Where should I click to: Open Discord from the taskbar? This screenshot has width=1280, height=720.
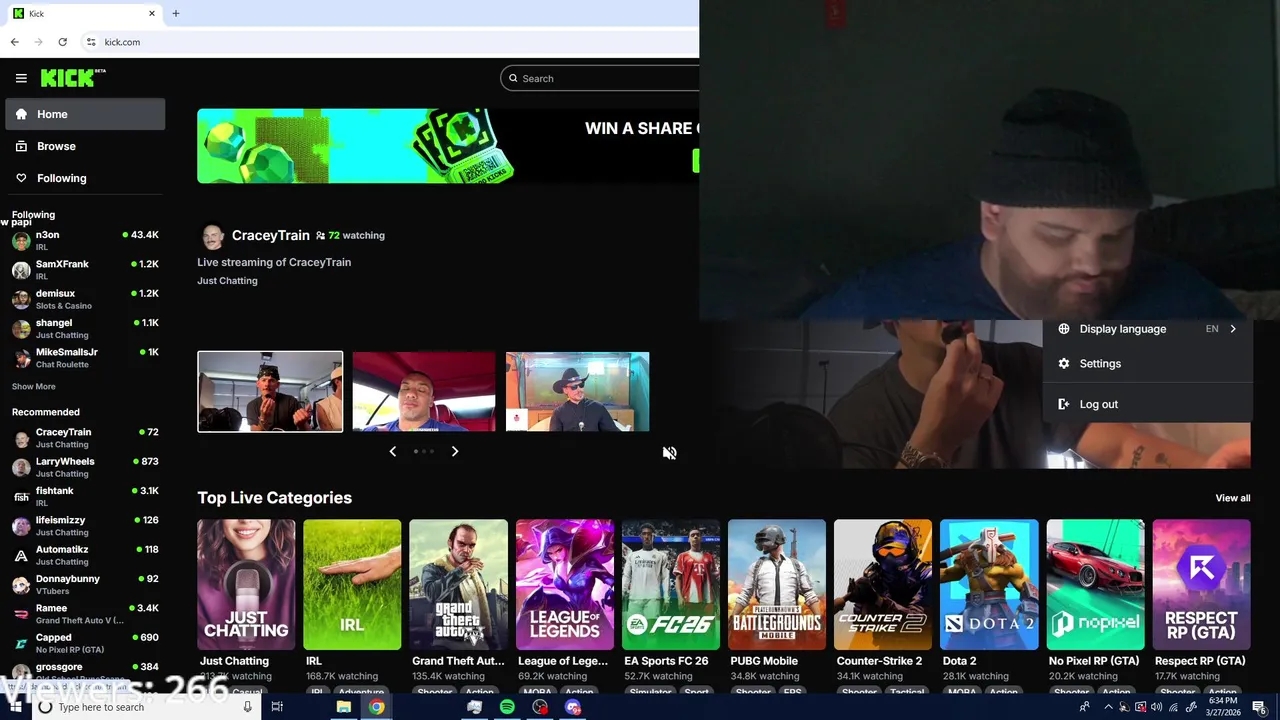click(x=573, y=707)
